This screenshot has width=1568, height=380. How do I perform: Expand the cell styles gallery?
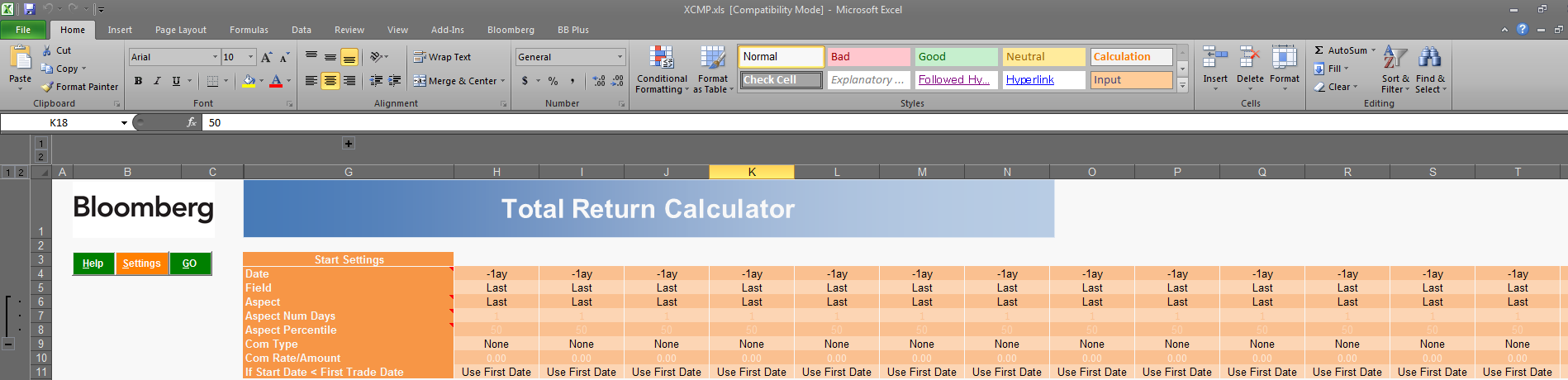(1182, 85)
